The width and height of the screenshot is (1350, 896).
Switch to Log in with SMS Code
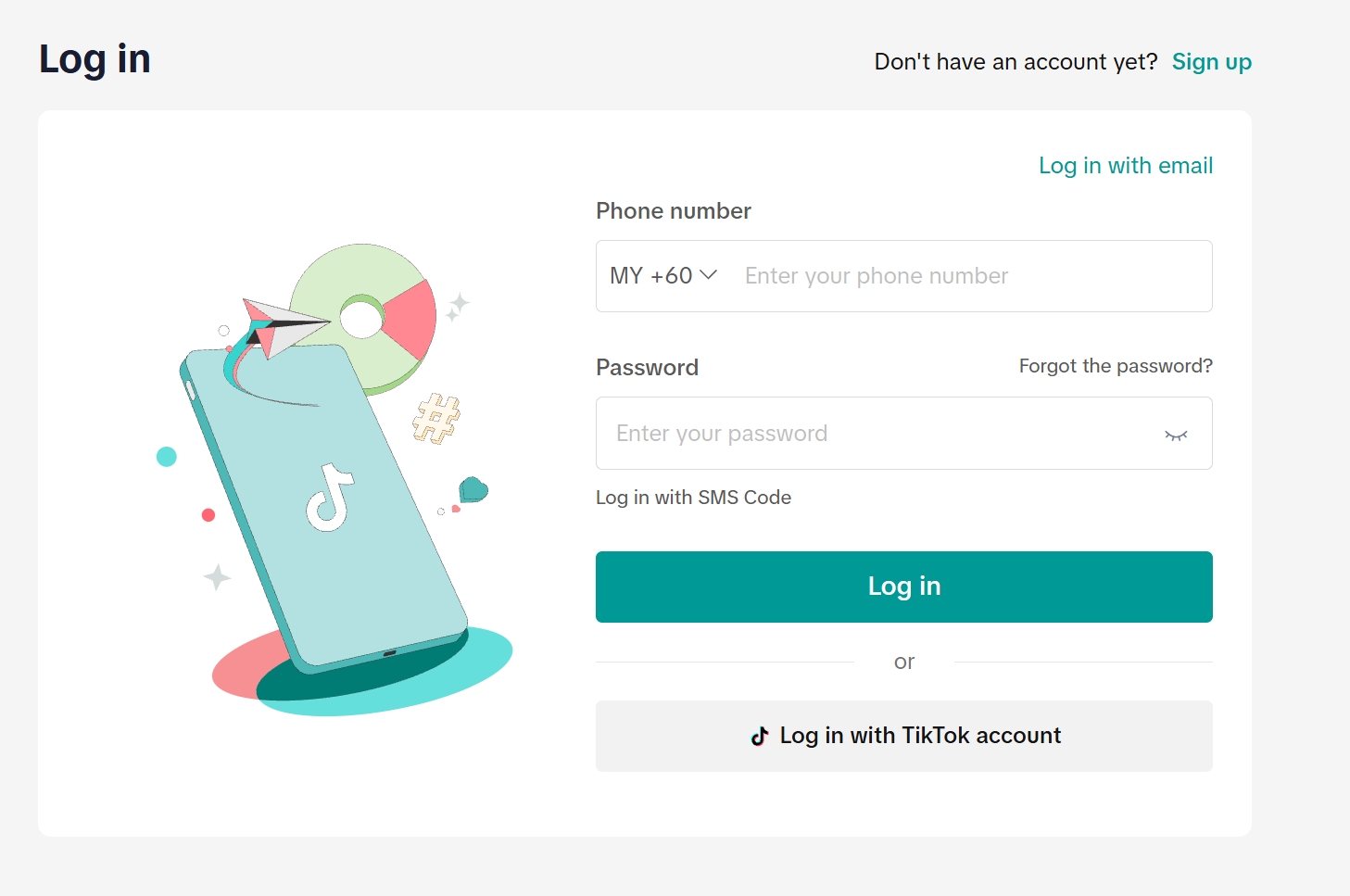(x=693, y=498)
